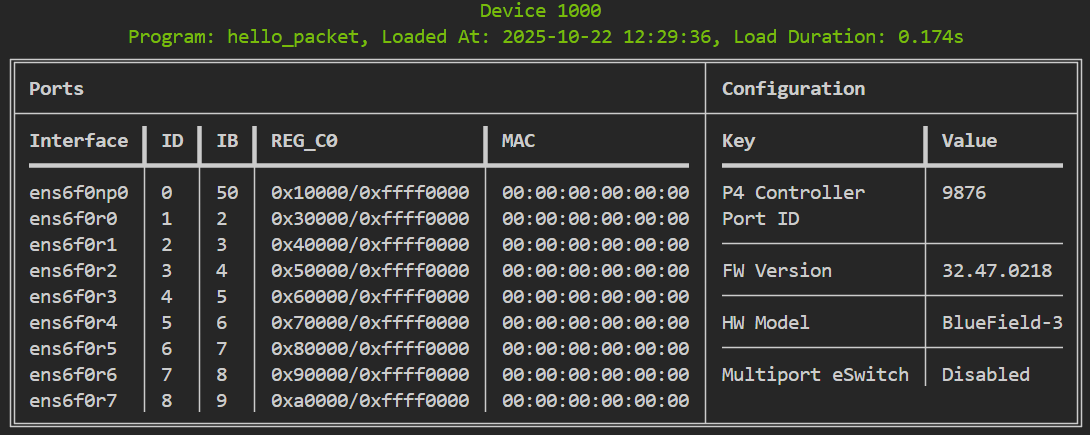The image size is (1090, 435).
Task: Click the ens6f0r5 interface name
Action: [x=73, y=349]
